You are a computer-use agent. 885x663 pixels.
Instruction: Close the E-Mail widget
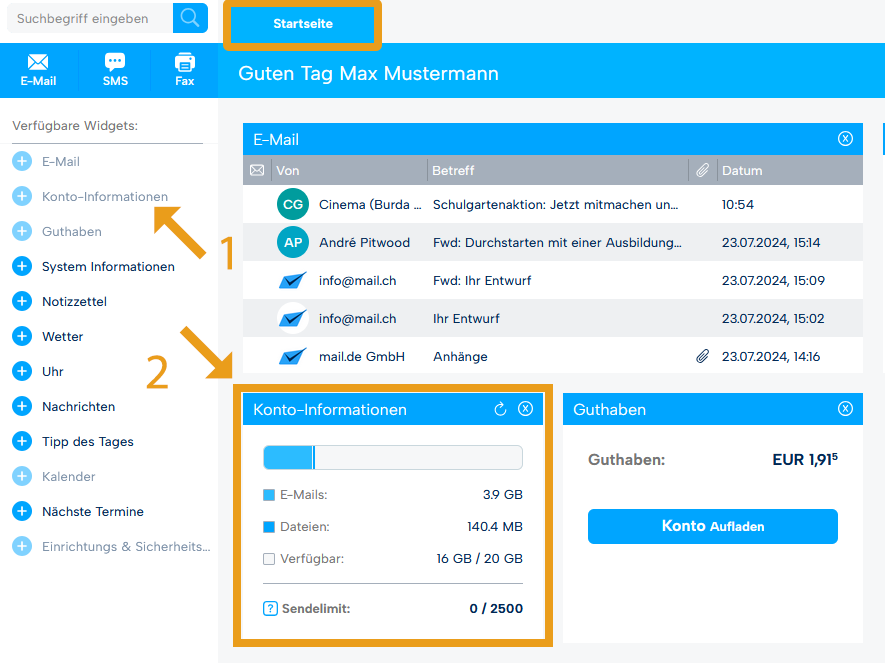tap(845, 139)
